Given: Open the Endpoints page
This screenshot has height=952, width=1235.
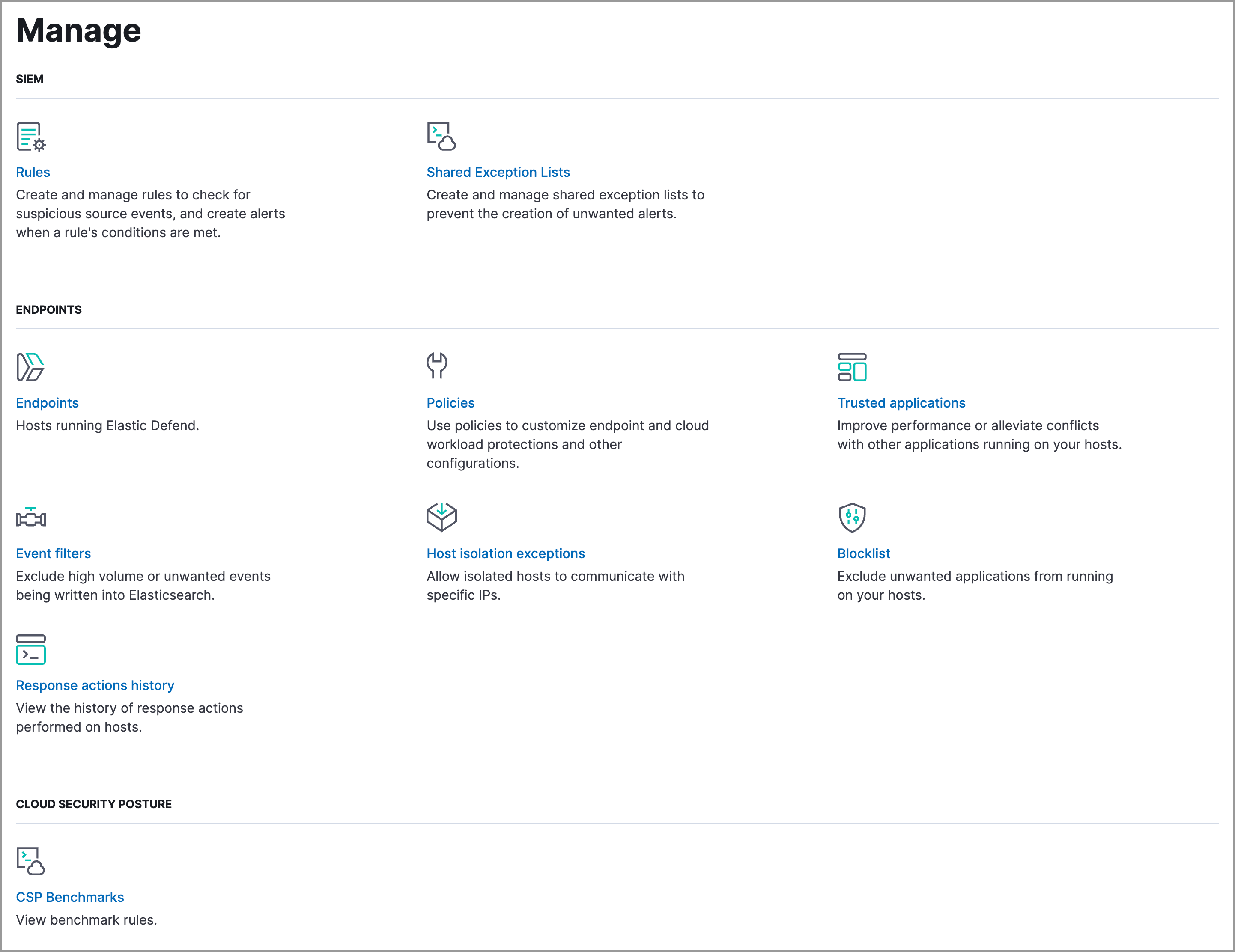Looking at the screenshot, I should tap(48, 402).
